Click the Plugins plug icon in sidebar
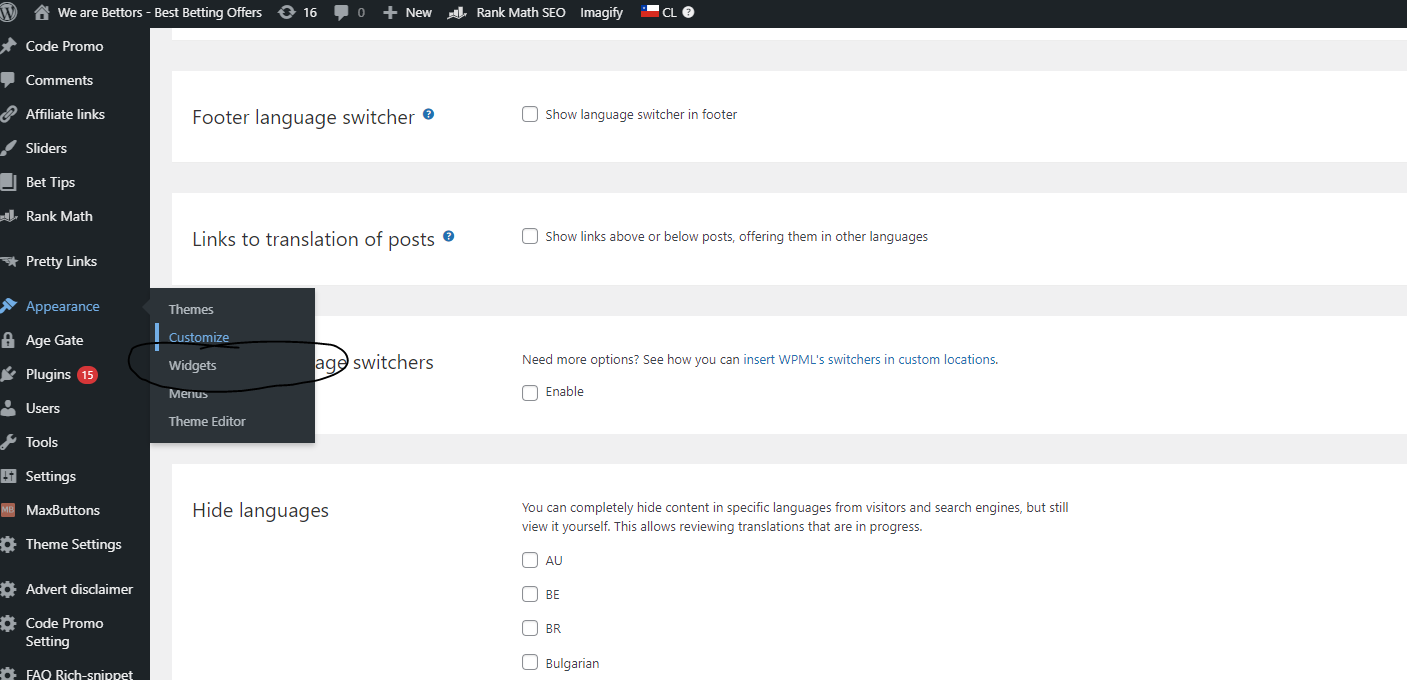Screen dimensions: 1407x680 click(x=9, y=374)
